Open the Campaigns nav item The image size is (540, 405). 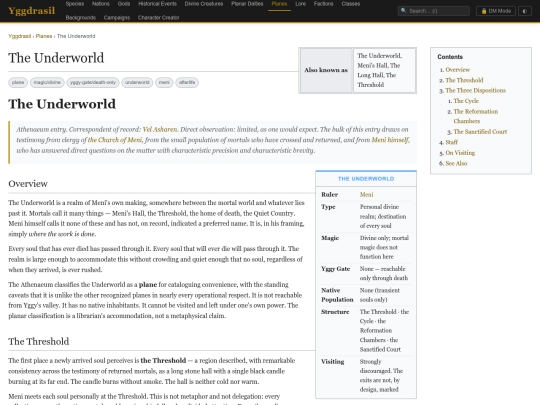pyautogui.click(x=117, y=18)
